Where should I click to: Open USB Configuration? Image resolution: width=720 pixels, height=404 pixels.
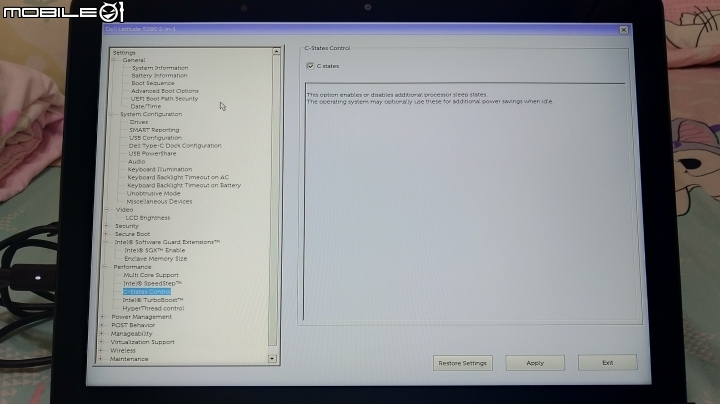point(155,138)
